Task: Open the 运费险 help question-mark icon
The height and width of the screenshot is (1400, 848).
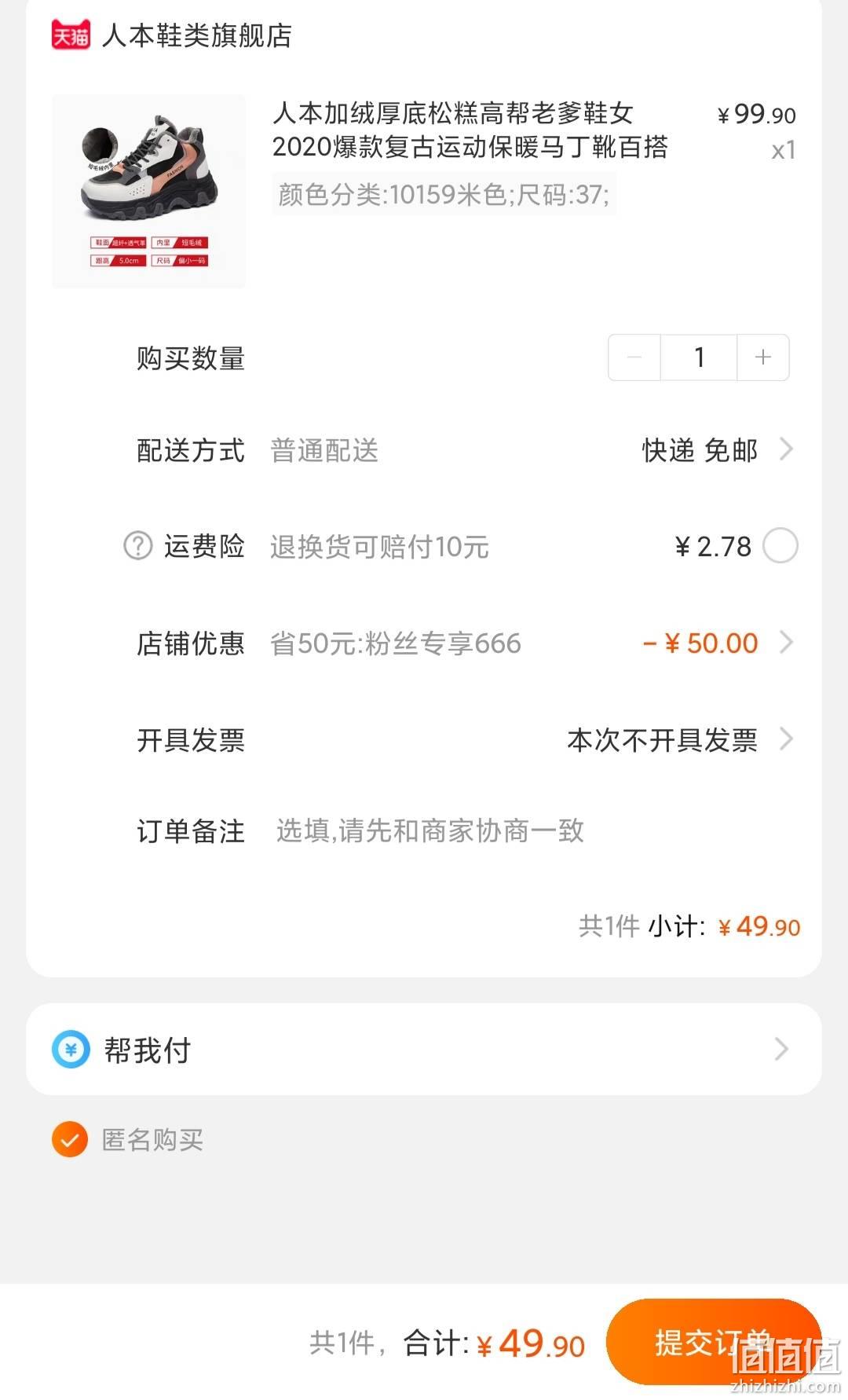Action: (138, 545)
